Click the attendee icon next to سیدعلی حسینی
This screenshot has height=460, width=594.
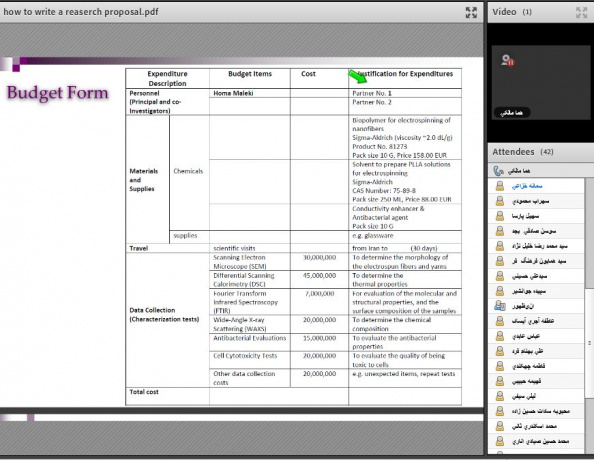tap(500, 276)
